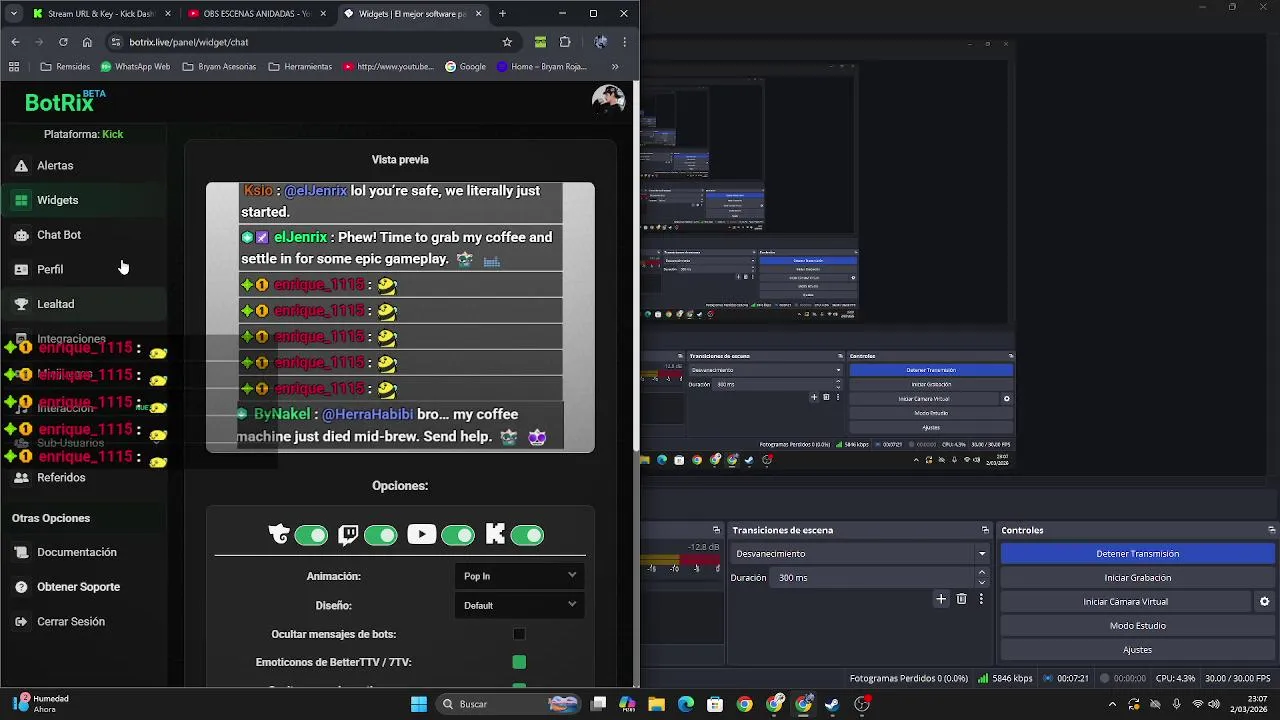Uncheck Emoticonos de BetterTTV / 7TV checkbox
This screenshot has width=1280, height=720.
519,662
